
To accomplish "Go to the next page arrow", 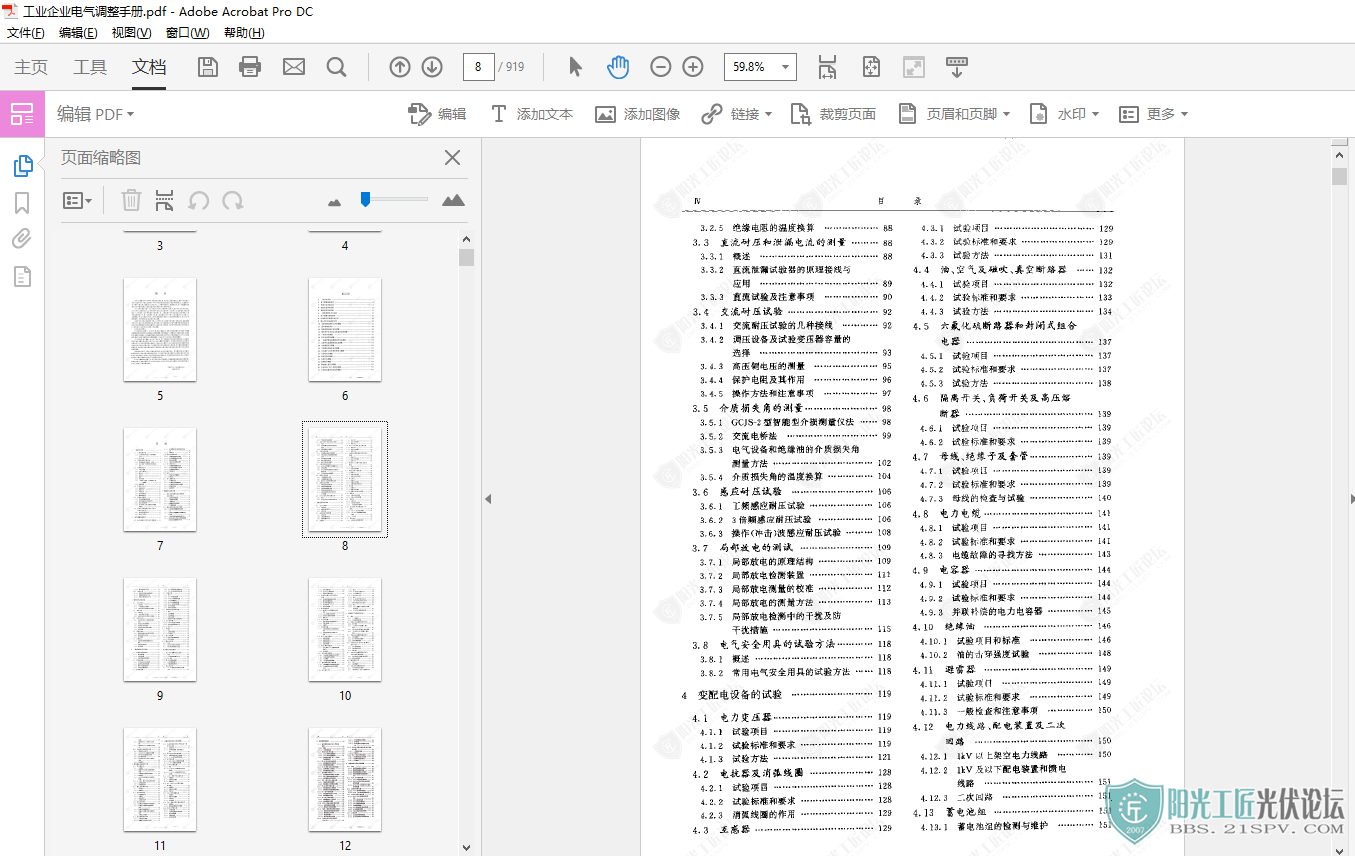I will (x=432, y=67).
